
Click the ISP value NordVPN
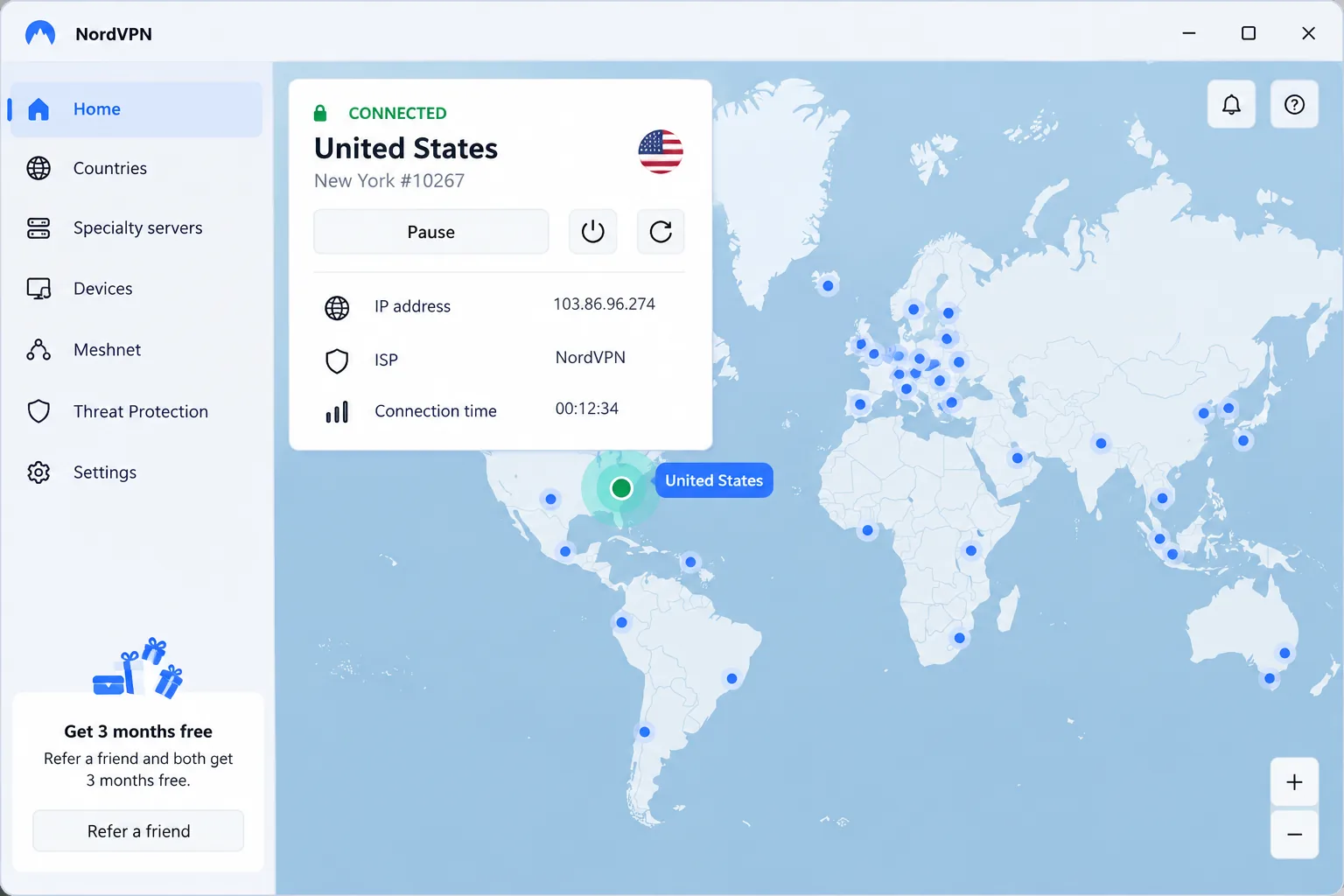(x=591, y=357)
